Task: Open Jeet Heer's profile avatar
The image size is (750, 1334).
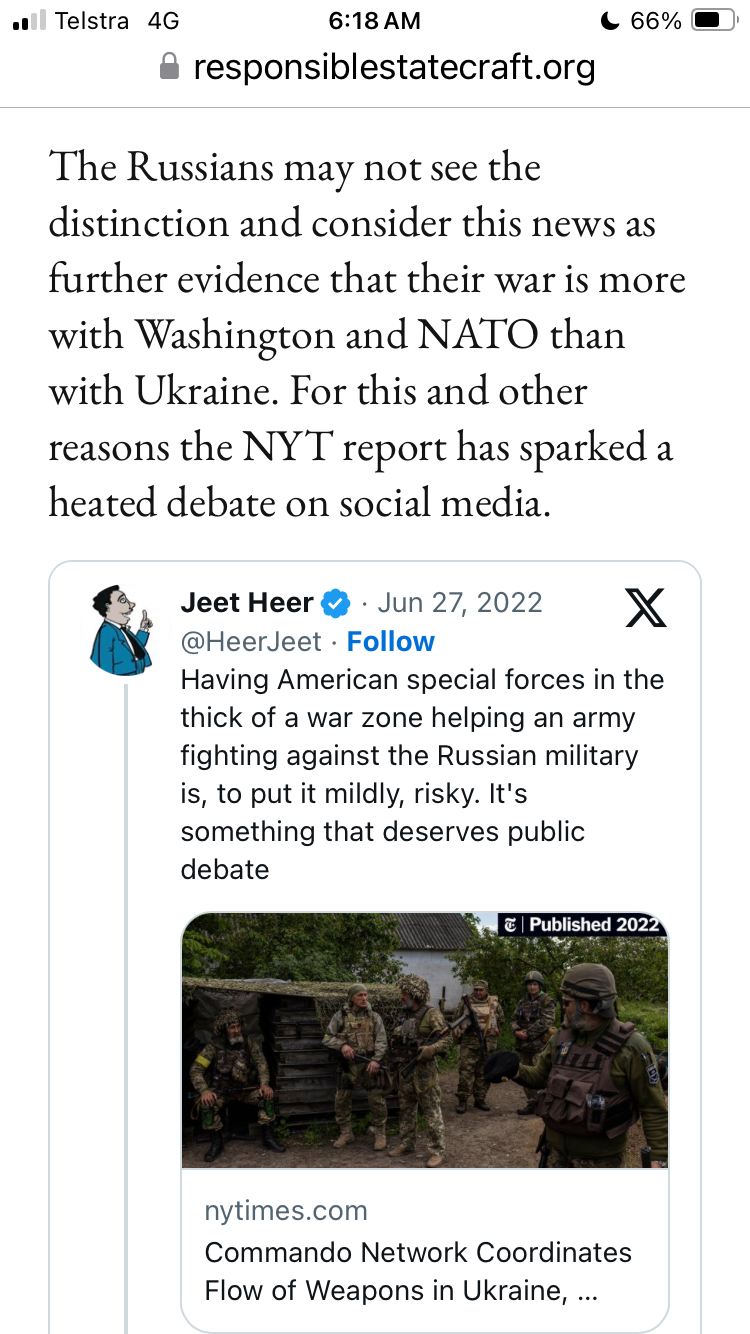Action: click(121, 631)
